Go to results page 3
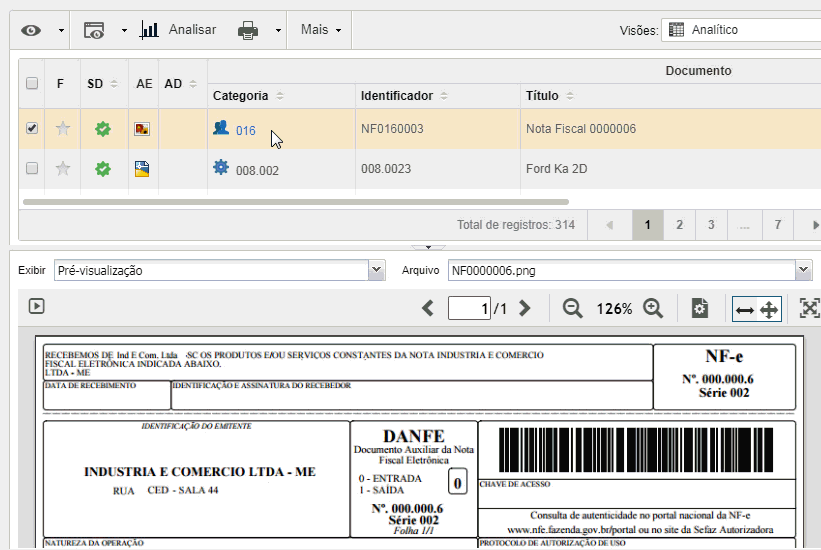821x550 pixels. pyautogui.click(x=711, y=225)
